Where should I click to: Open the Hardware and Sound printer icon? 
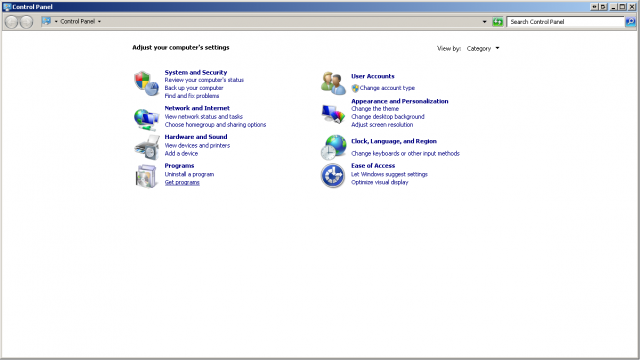(146, 147)
